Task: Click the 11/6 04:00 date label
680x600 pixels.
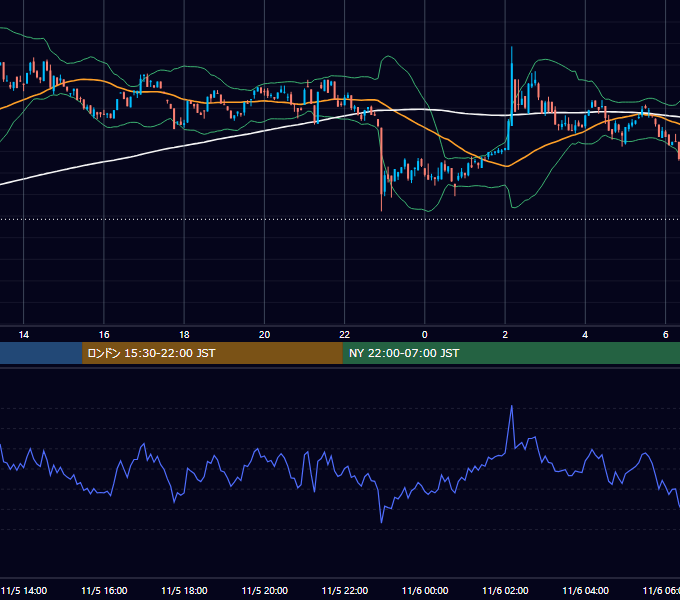Action: [x=585, y=590]
